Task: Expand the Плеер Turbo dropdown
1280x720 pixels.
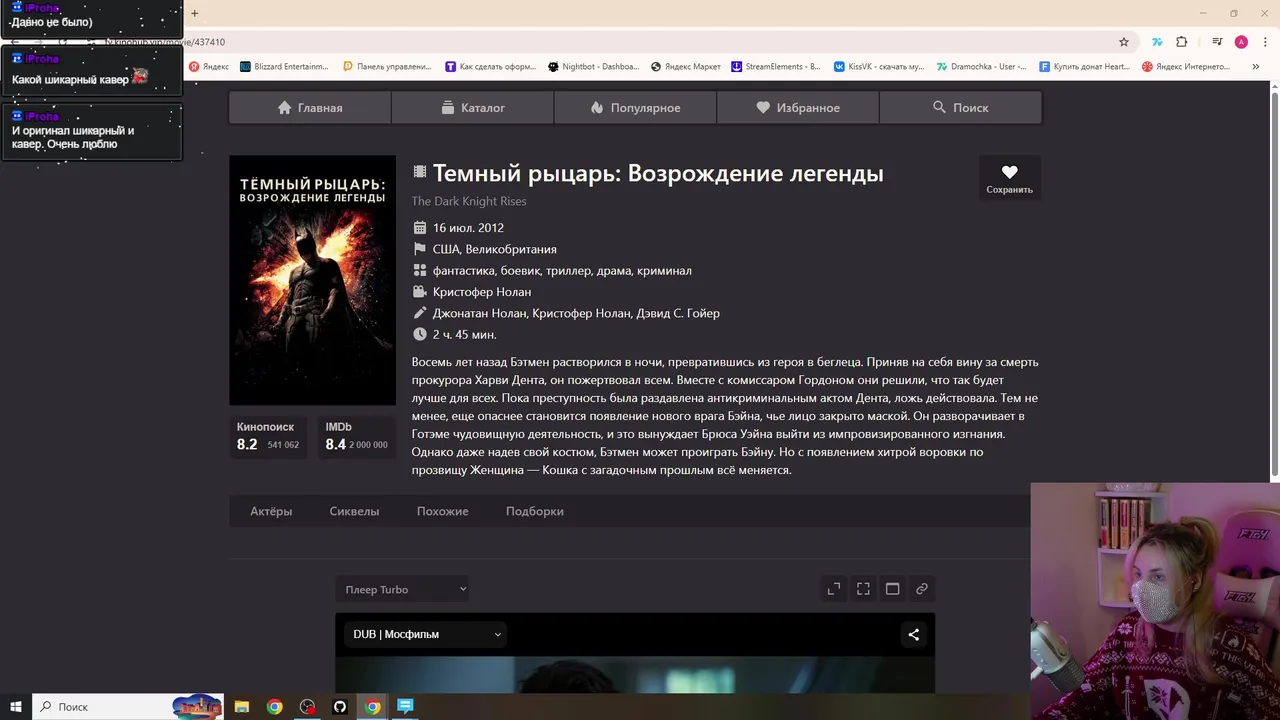Action: [x=403, y=589]
